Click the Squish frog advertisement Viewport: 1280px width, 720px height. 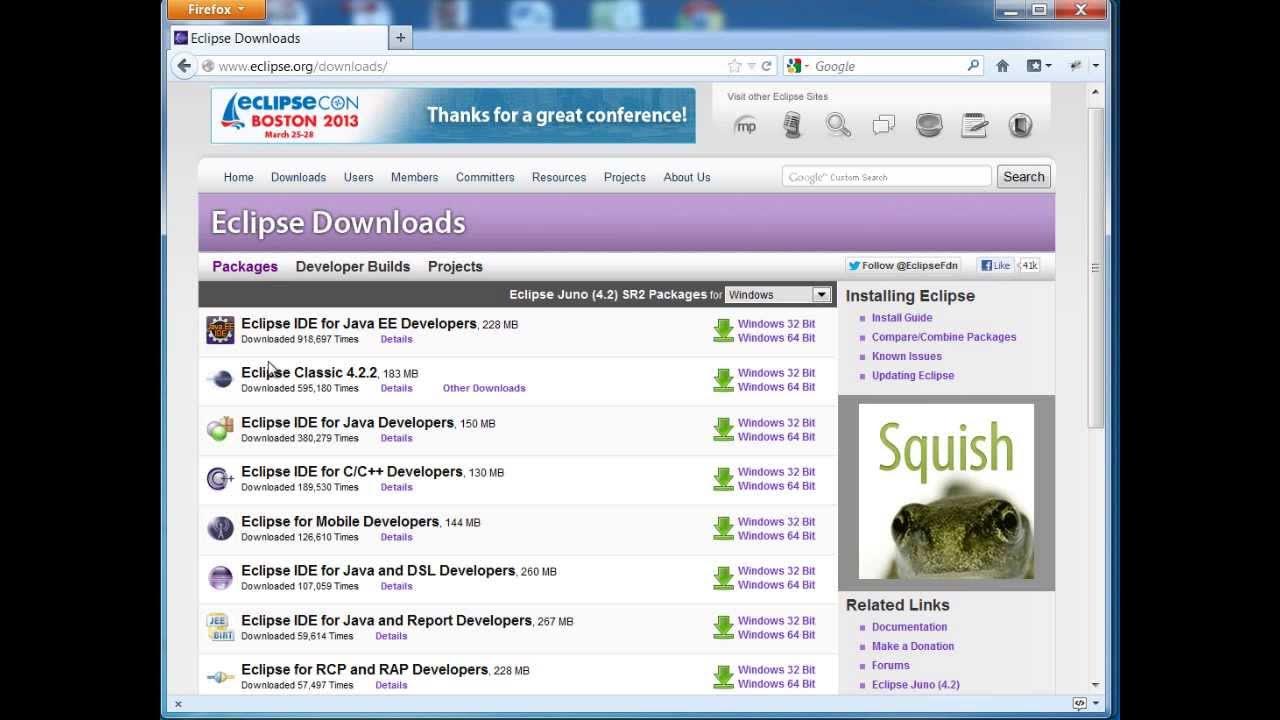946,492
